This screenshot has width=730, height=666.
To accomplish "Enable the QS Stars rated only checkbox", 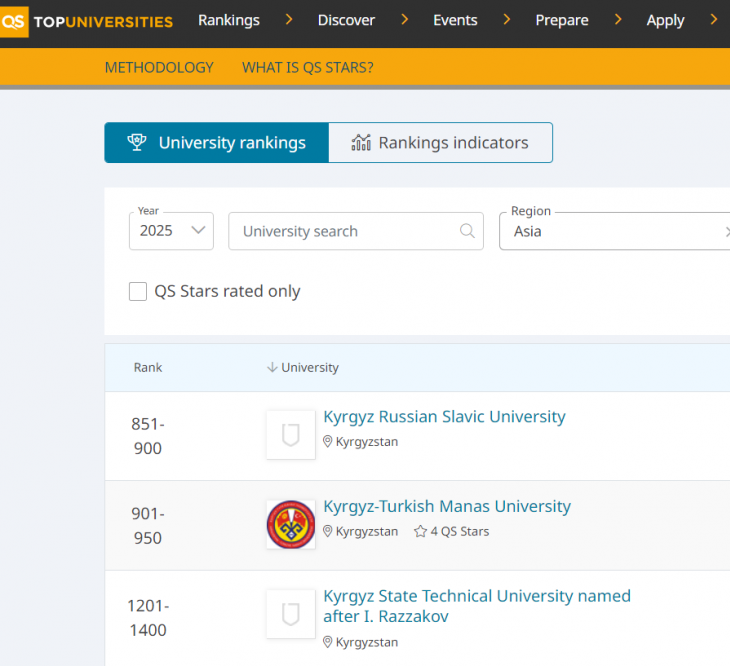I will click(138, 292).
